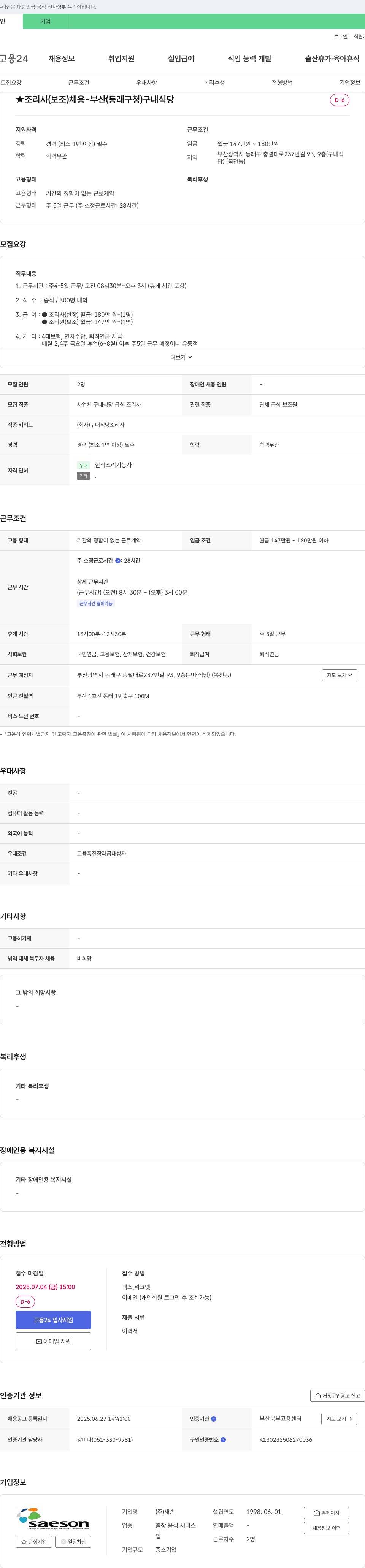Jump to the 전형방법 section tab

[x=282, y=83]
